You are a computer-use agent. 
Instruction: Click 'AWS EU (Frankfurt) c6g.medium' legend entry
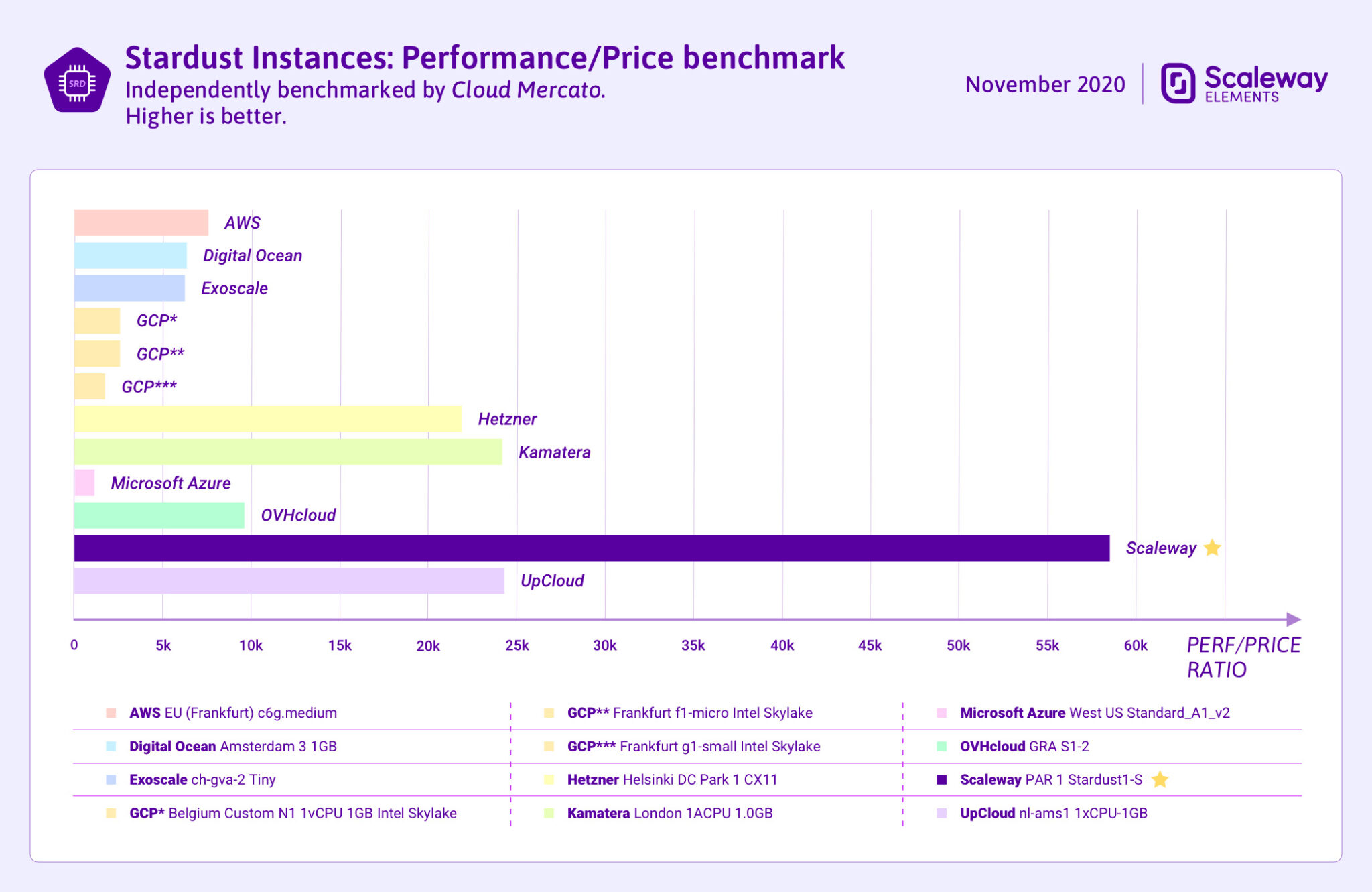pos(233,713)
